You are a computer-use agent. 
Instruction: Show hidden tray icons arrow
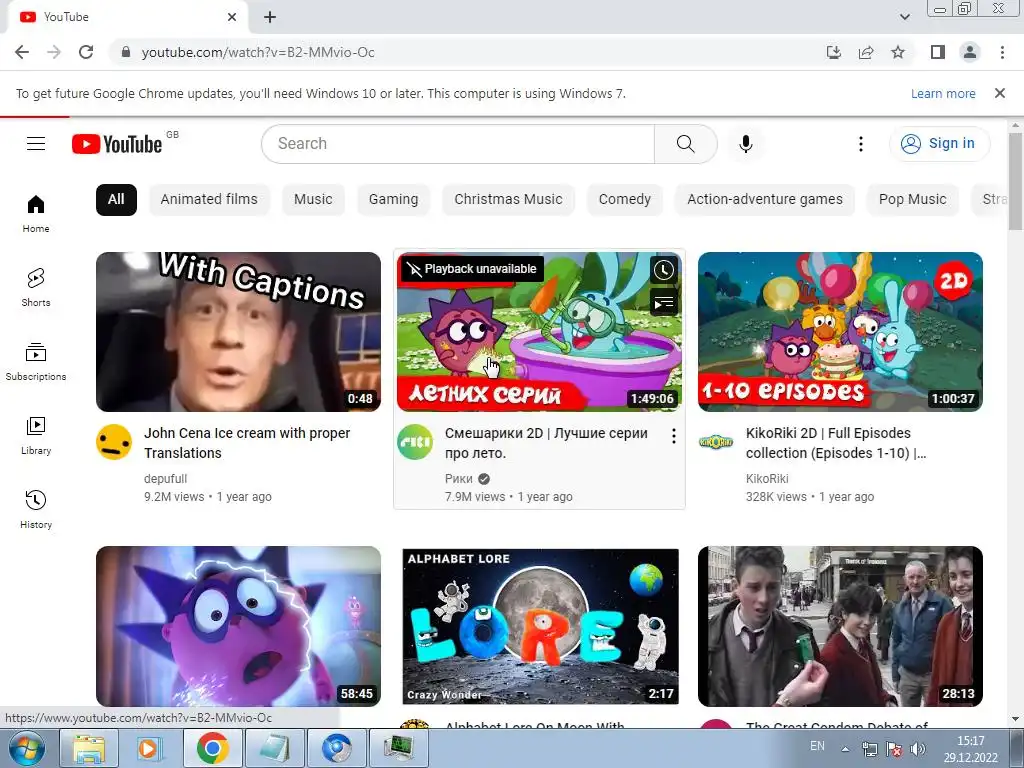(x=845, y=749)
